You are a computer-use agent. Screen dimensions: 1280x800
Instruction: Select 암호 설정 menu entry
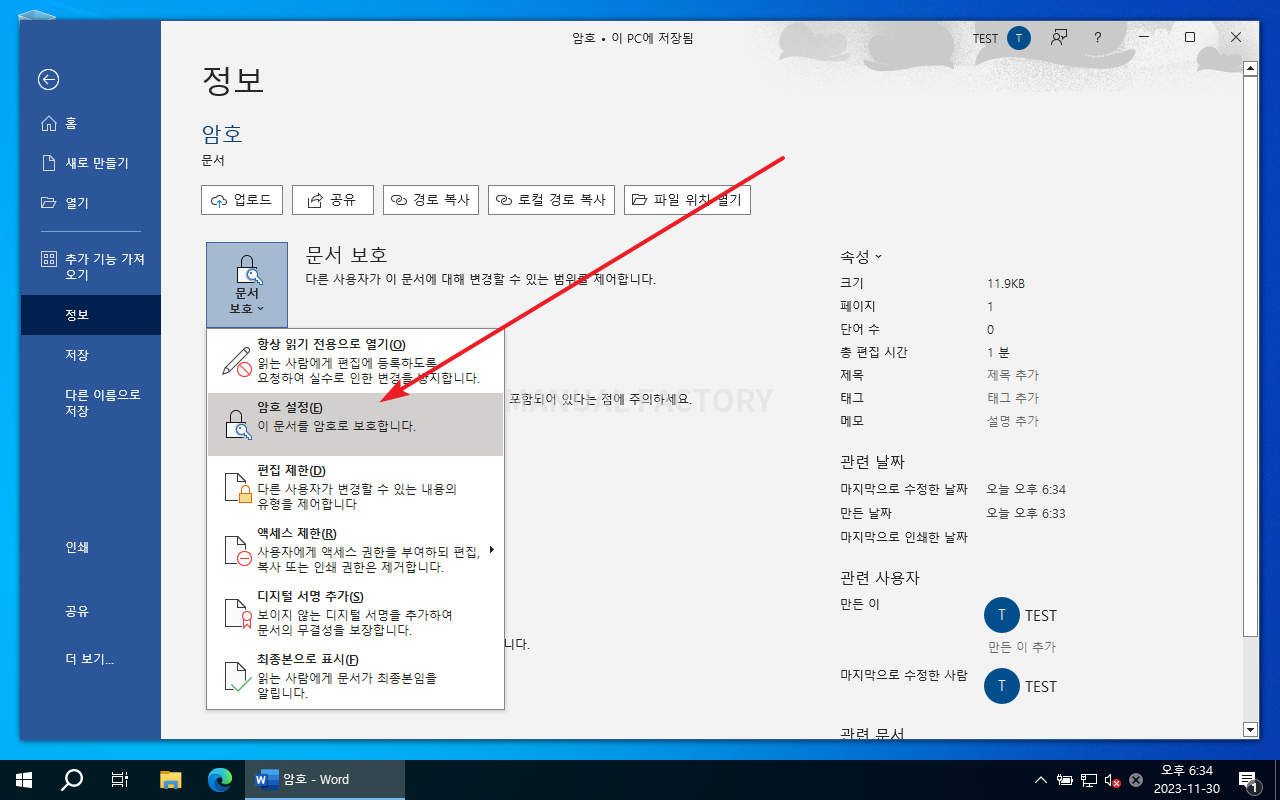(x=355, y=424)
